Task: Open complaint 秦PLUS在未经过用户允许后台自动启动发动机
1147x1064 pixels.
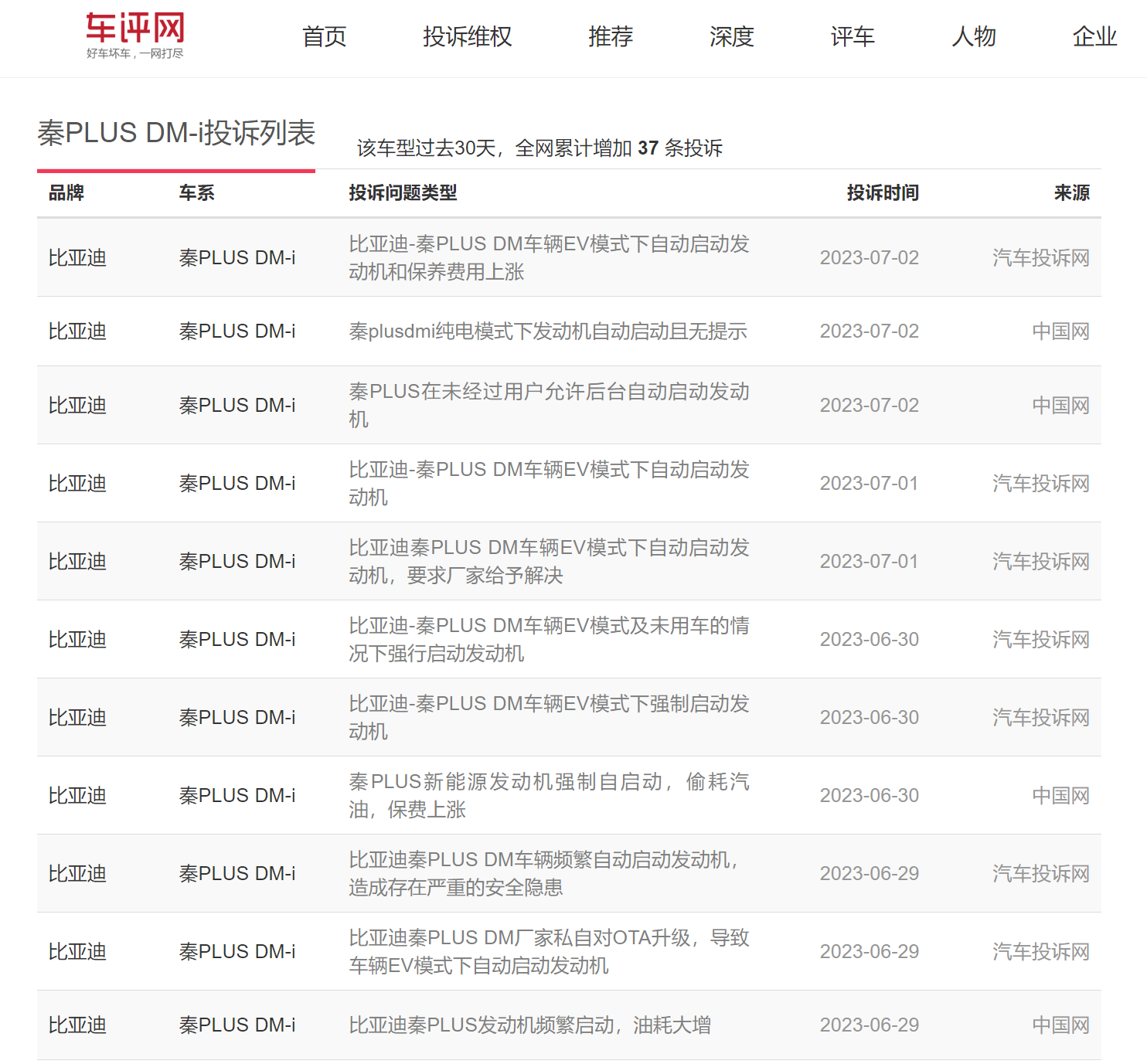Action: (x=549, y=405)
